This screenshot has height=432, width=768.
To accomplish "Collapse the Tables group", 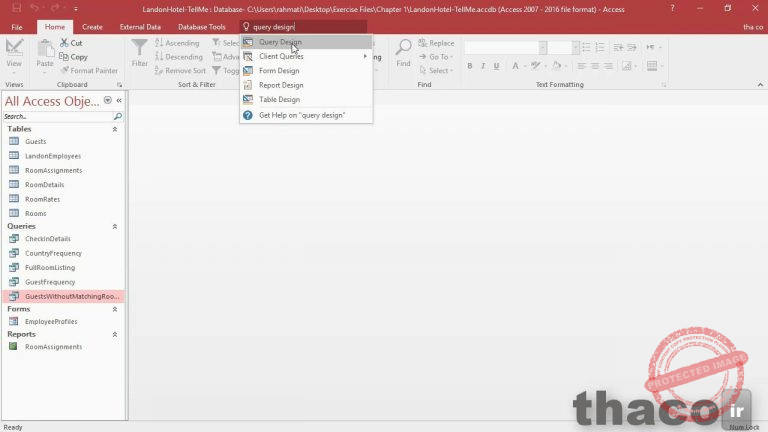I will (115, 129).
